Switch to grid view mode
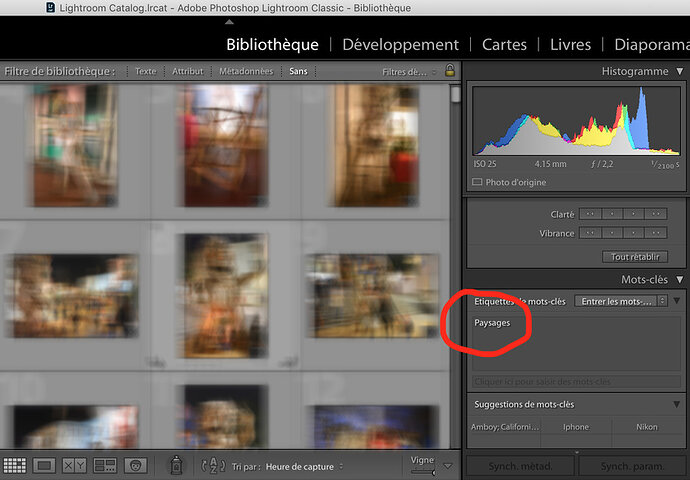 click(15, 465)
